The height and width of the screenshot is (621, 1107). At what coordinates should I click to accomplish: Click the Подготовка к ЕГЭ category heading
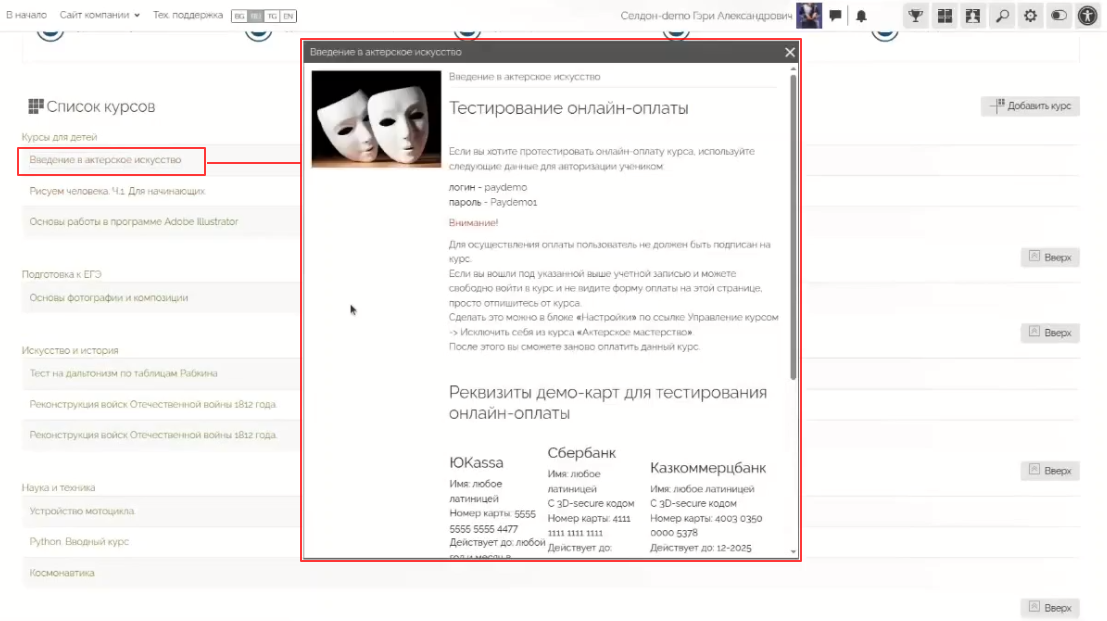61,275
